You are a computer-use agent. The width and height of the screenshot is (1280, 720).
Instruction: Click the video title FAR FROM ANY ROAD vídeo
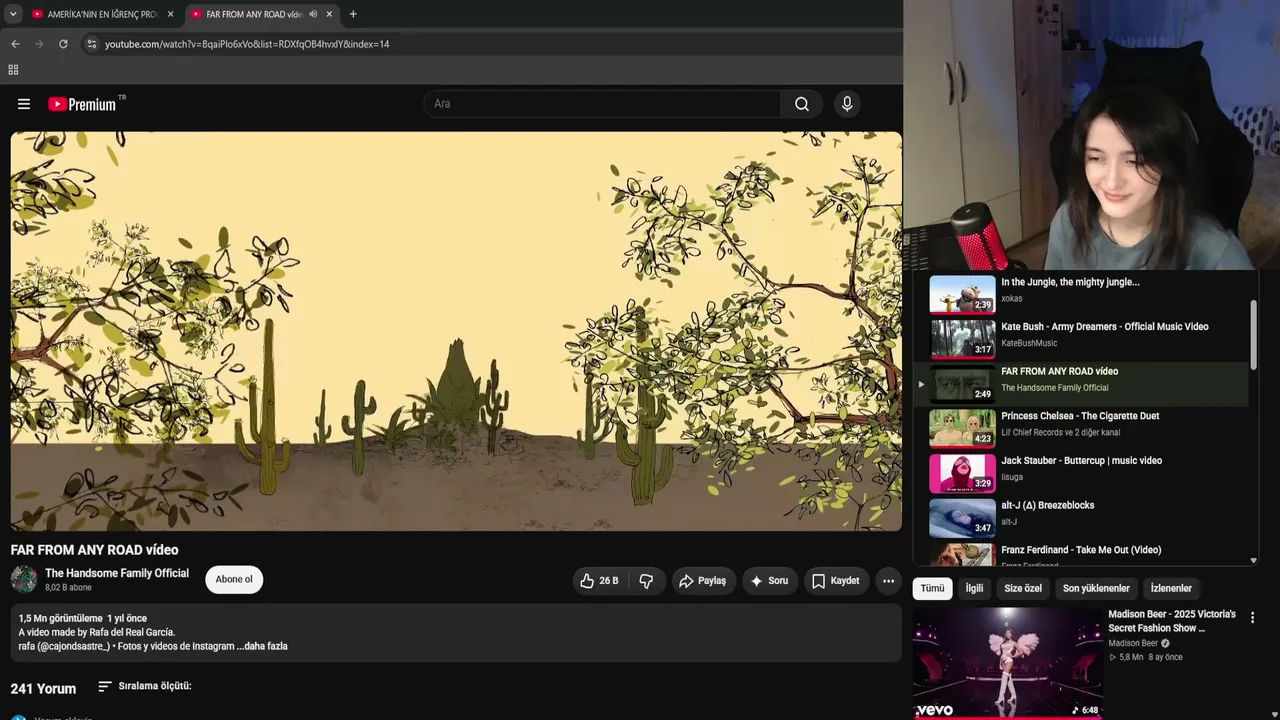click(x=95, y=550)
